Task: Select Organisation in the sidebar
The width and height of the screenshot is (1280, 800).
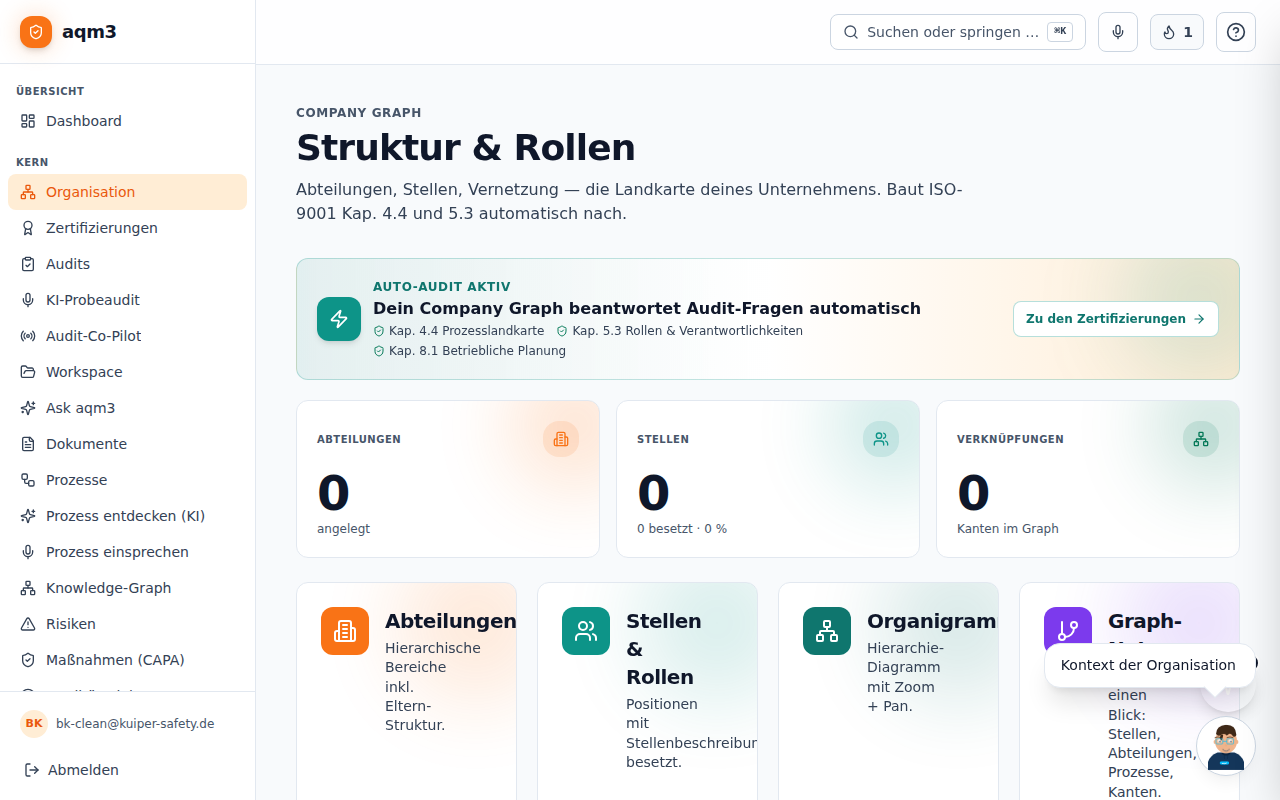Action: point(127,192)
